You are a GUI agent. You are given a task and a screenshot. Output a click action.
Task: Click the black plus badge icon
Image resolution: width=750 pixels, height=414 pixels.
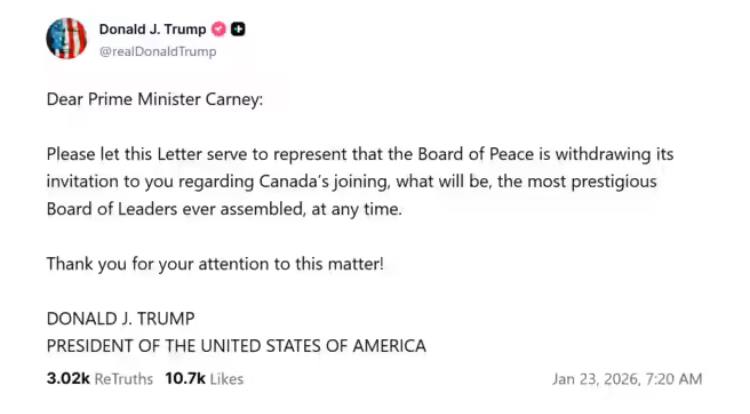[x=238, y=29]
